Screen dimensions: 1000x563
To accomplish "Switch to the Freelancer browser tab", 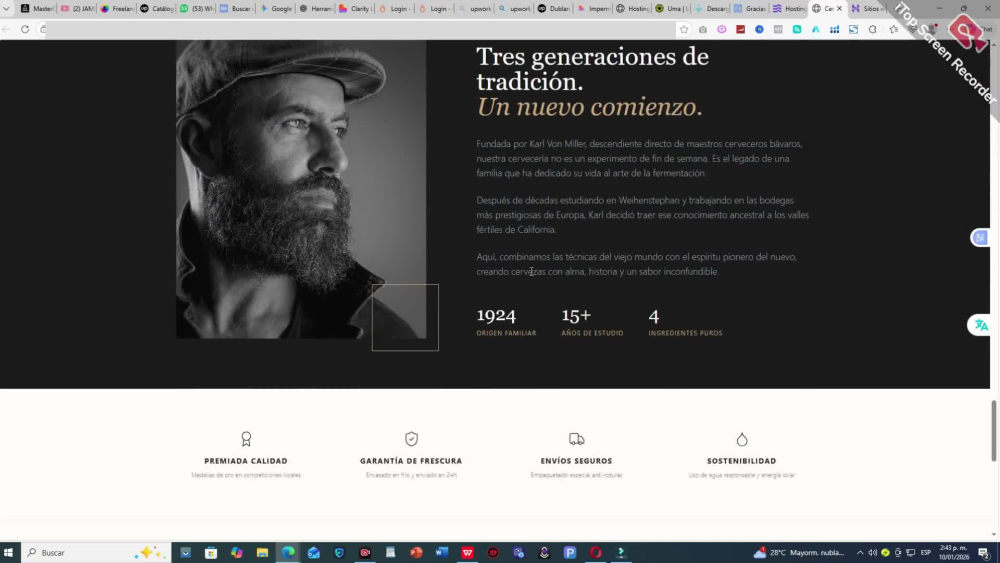I will tap(117, 8).
